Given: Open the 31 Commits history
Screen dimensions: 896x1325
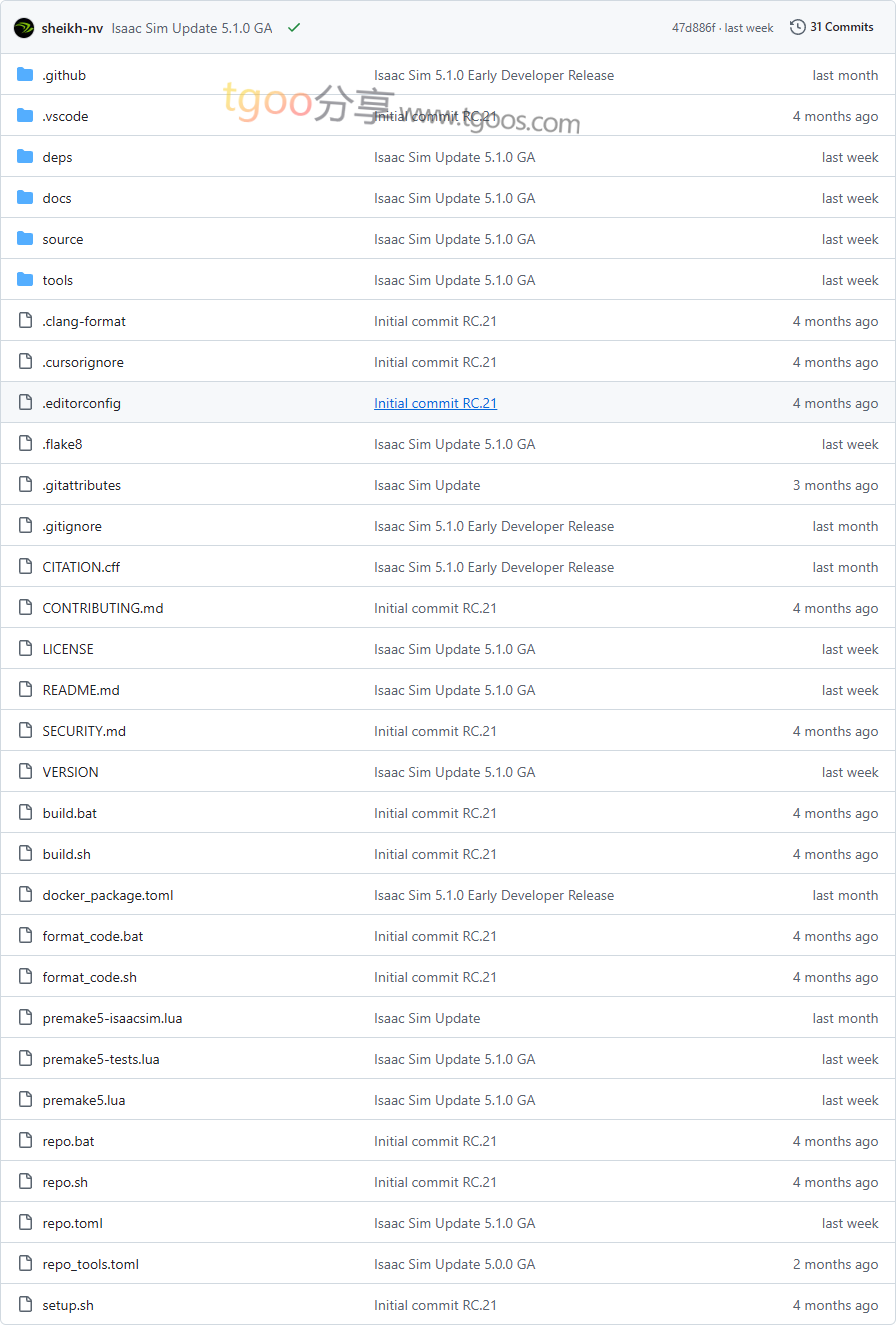Looking at the screenshot, I should (841, 27).
